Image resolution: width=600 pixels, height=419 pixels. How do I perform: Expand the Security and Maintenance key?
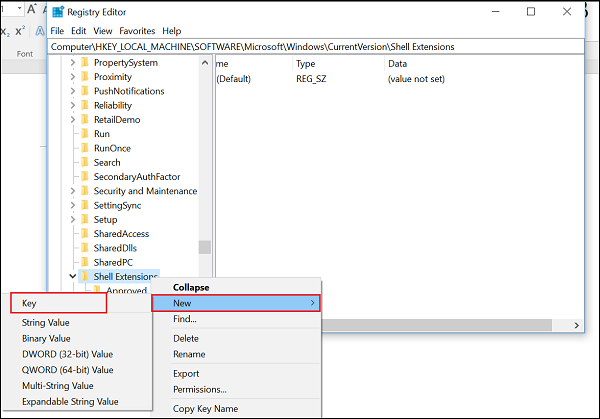[73, 191]
